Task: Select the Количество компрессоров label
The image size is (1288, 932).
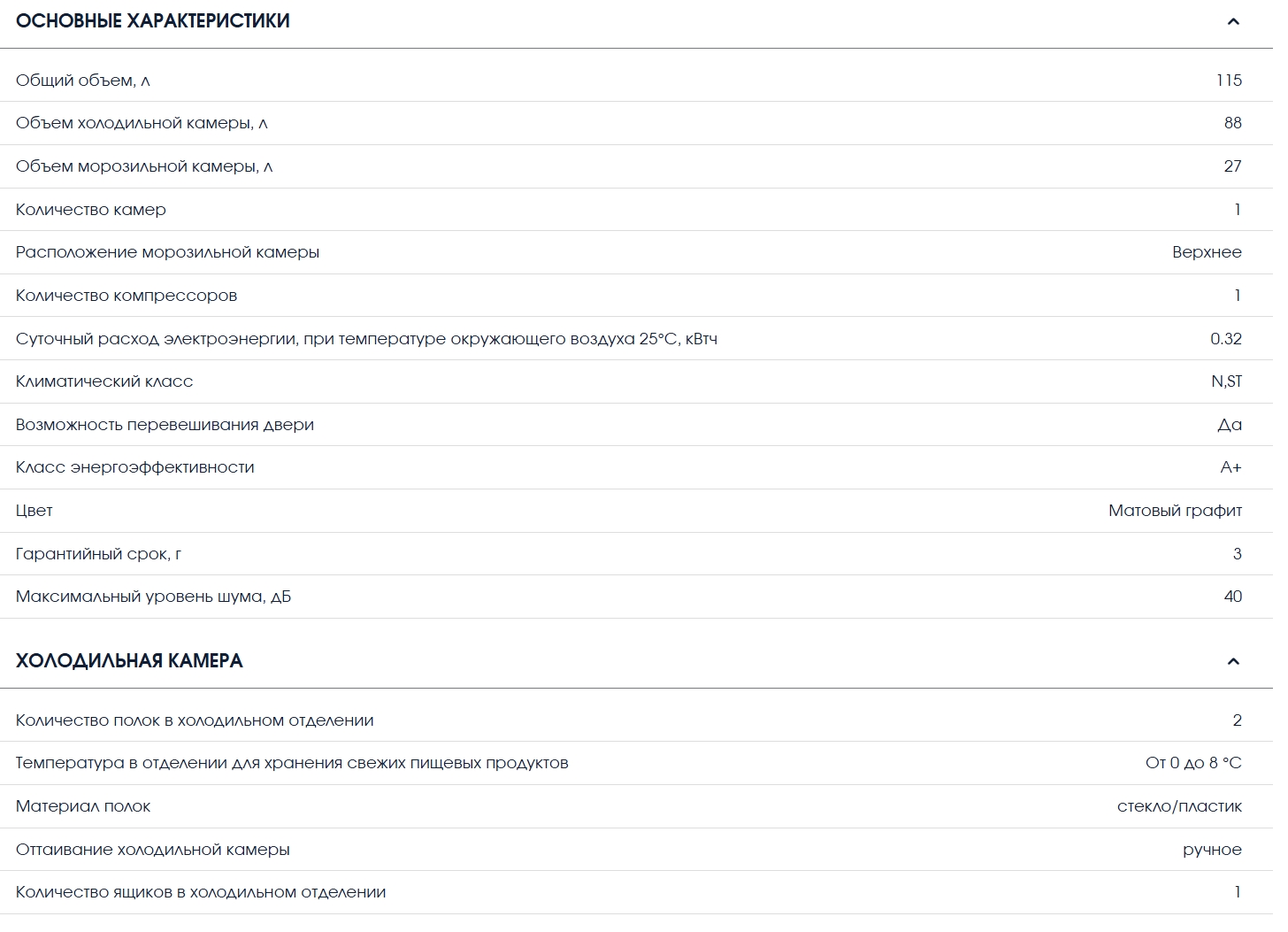Action: [x=126, y=296]
